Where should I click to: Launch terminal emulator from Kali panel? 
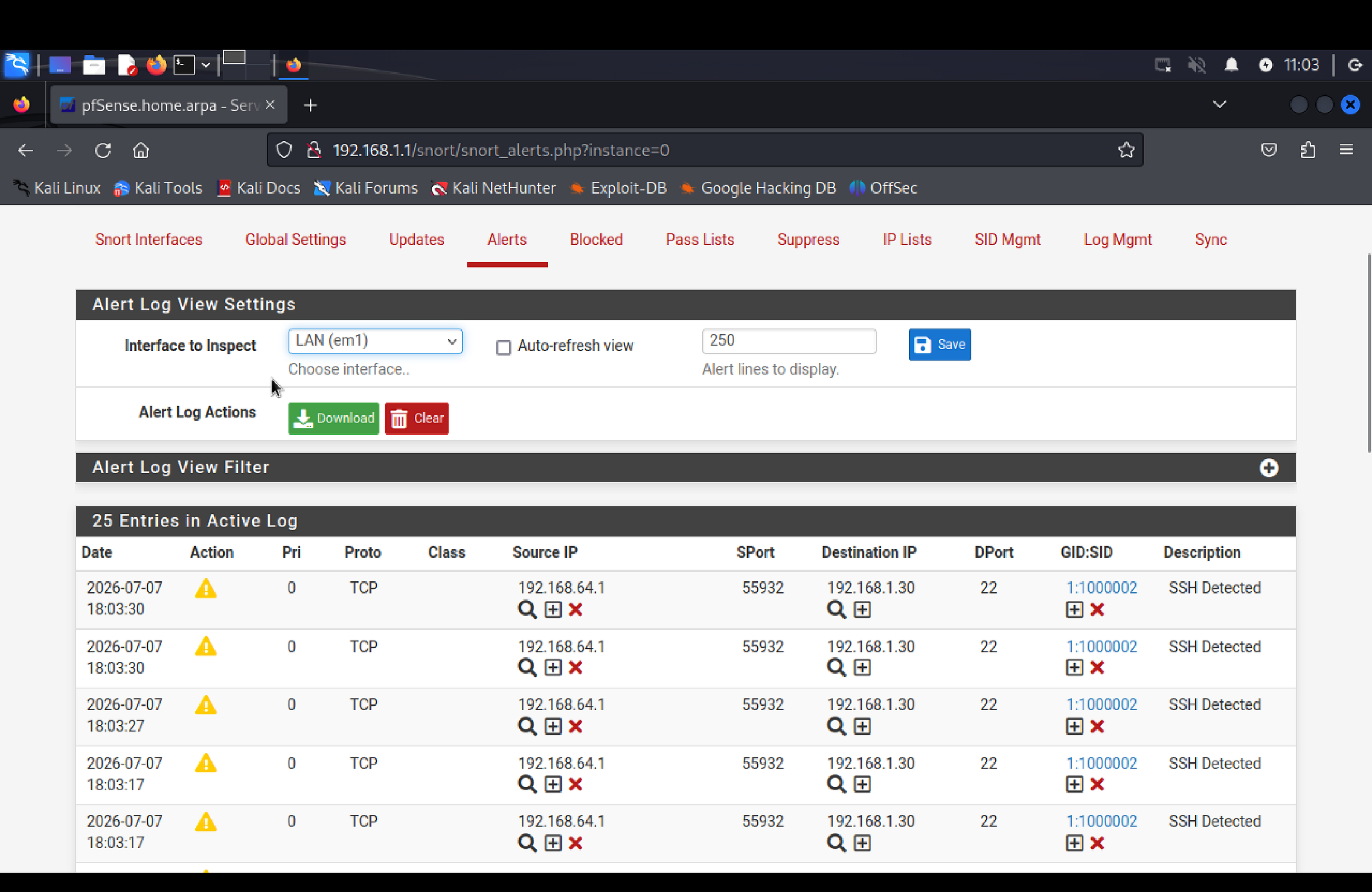185,64
